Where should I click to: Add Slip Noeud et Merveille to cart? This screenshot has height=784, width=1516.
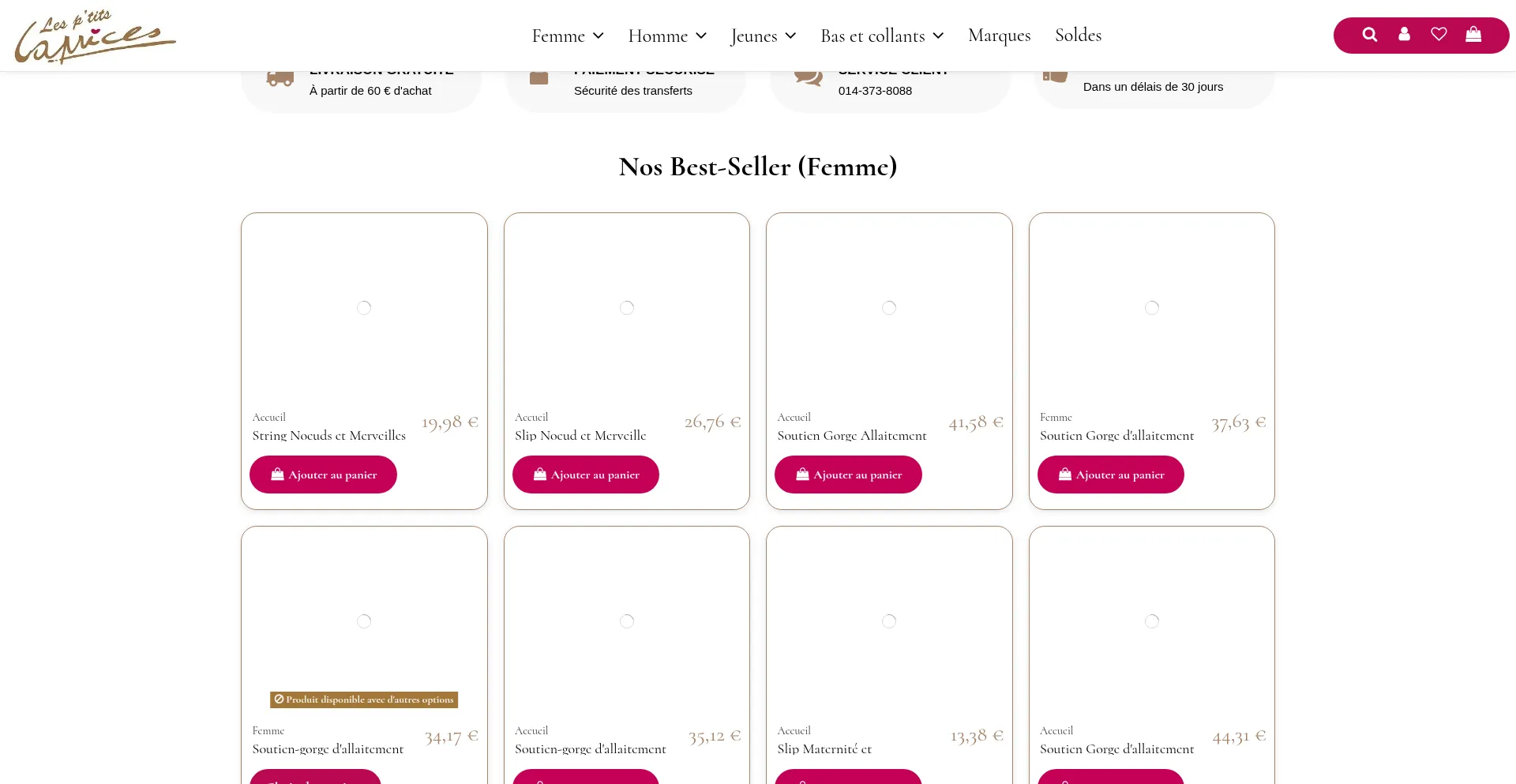585,475
